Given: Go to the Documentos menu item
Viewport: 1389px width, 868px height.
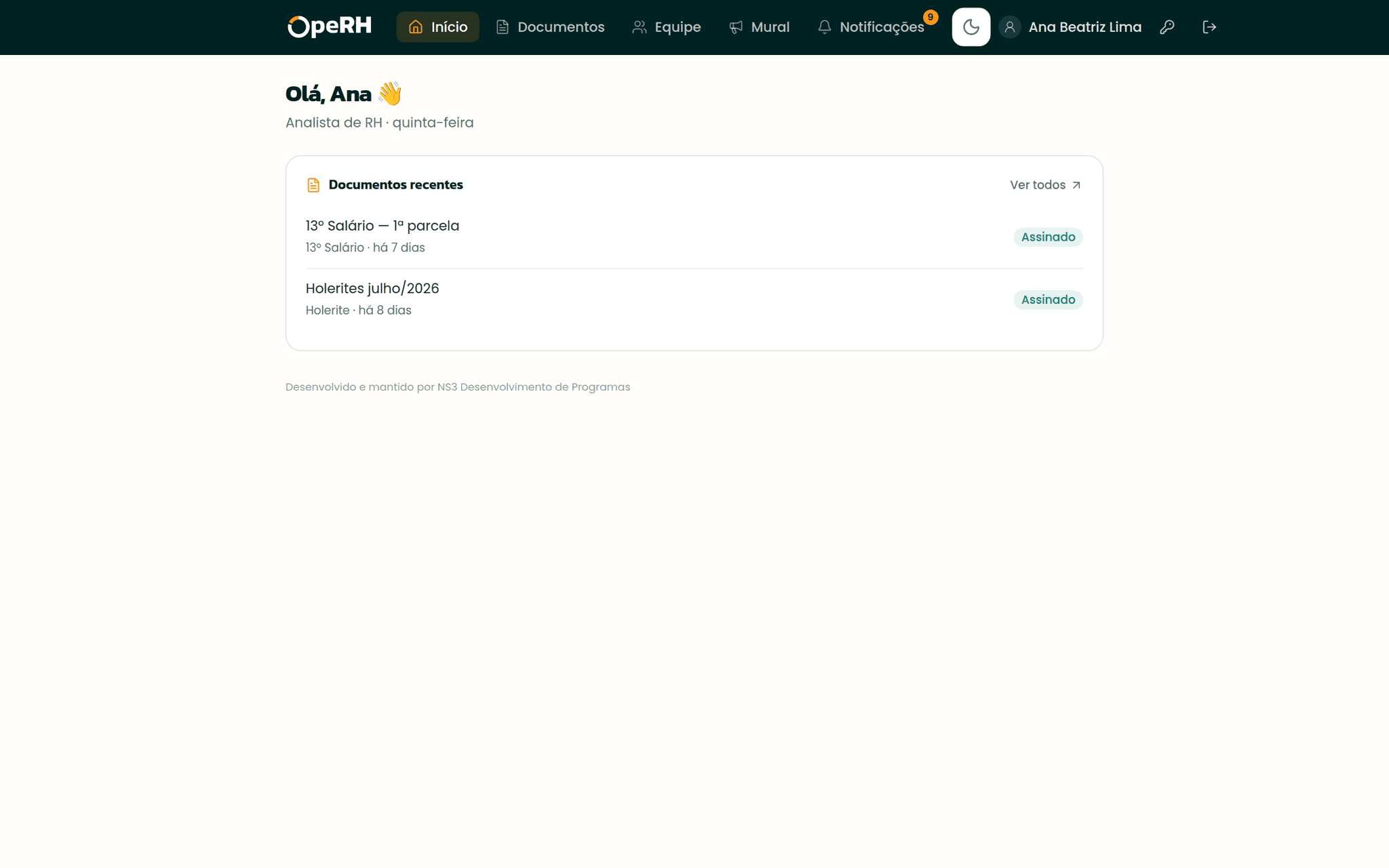Looking at the screenshot, I should [550, 27].
